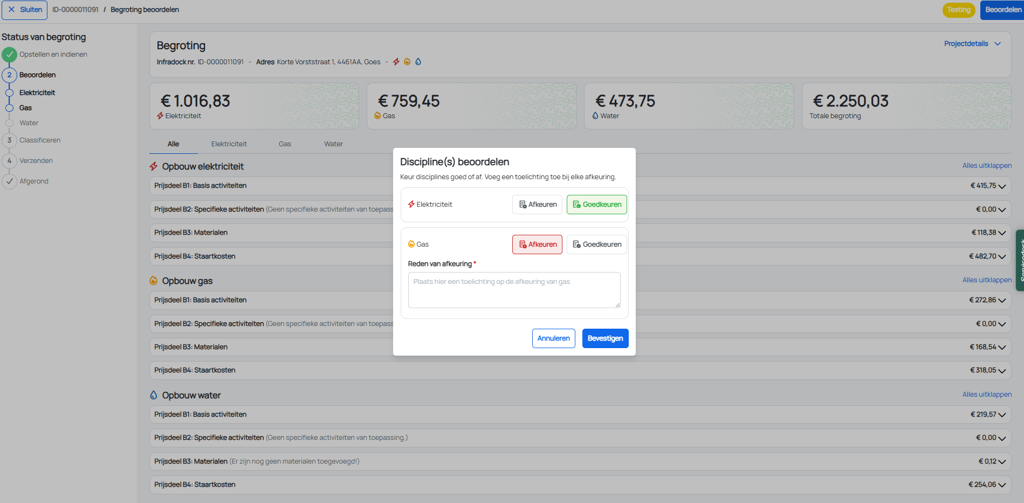The width and height of the screenshot is (1024, 503).
Task: Approve Gas with Goedkeuren button
Action: pos(596,244)
